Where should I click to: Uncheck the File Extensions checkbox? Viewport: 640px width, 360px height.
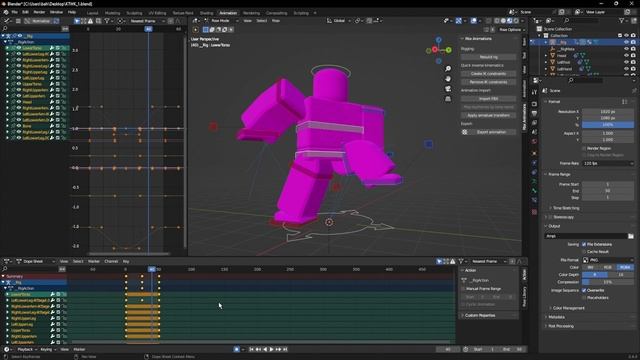click(x=584, y=244)
